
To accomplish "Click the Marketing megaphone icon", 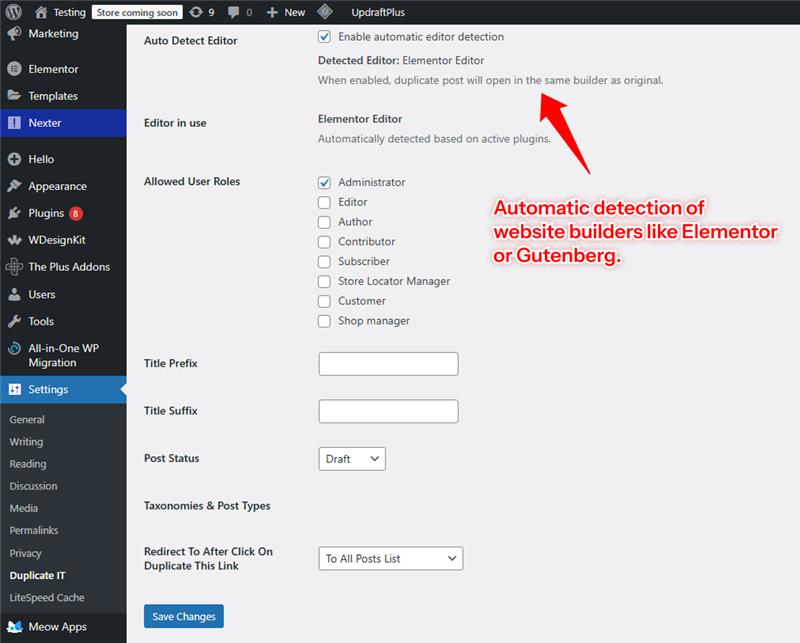I will click(x=14, y=34).
